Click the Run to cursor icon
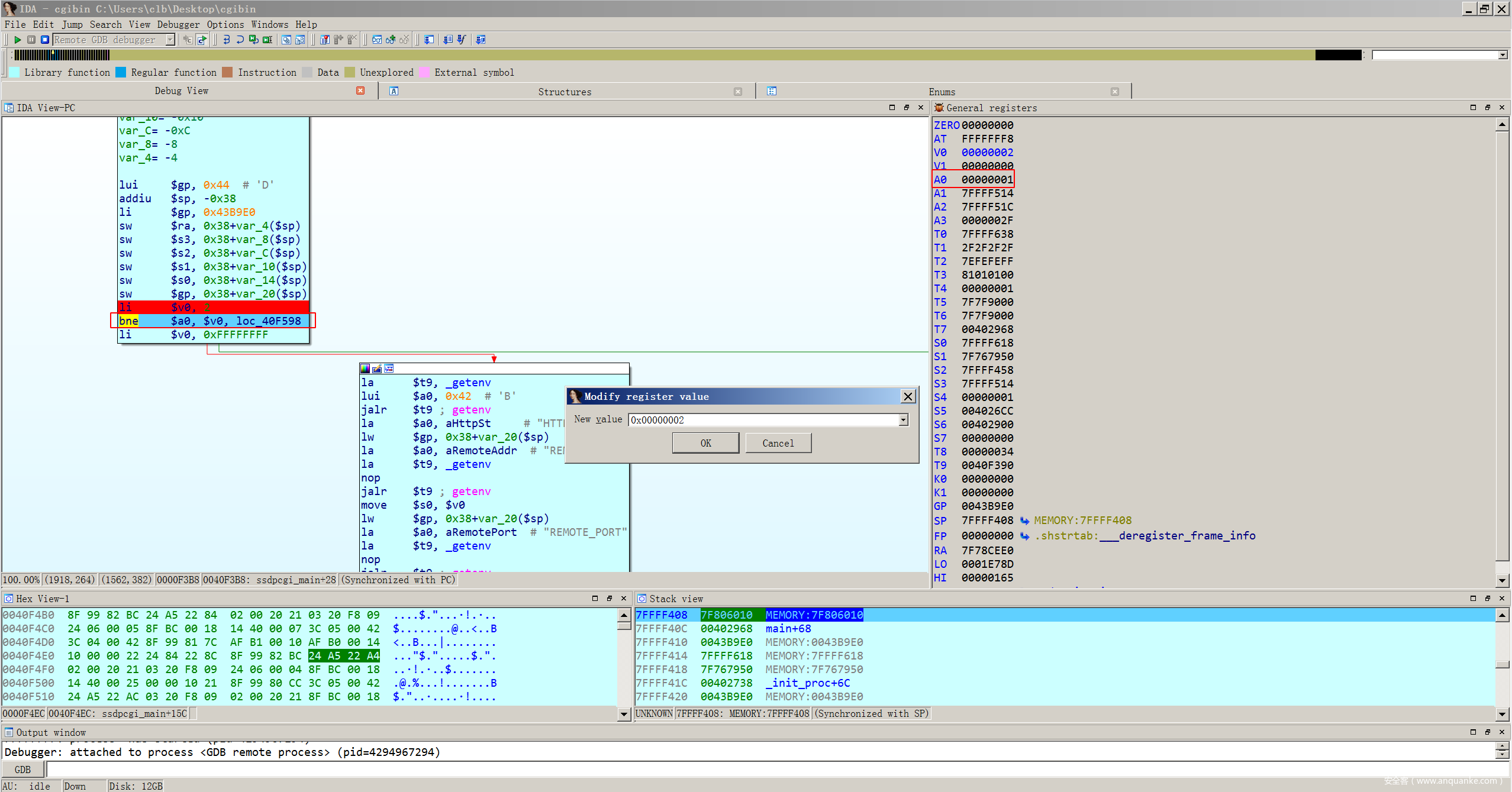 coord(267,40)
